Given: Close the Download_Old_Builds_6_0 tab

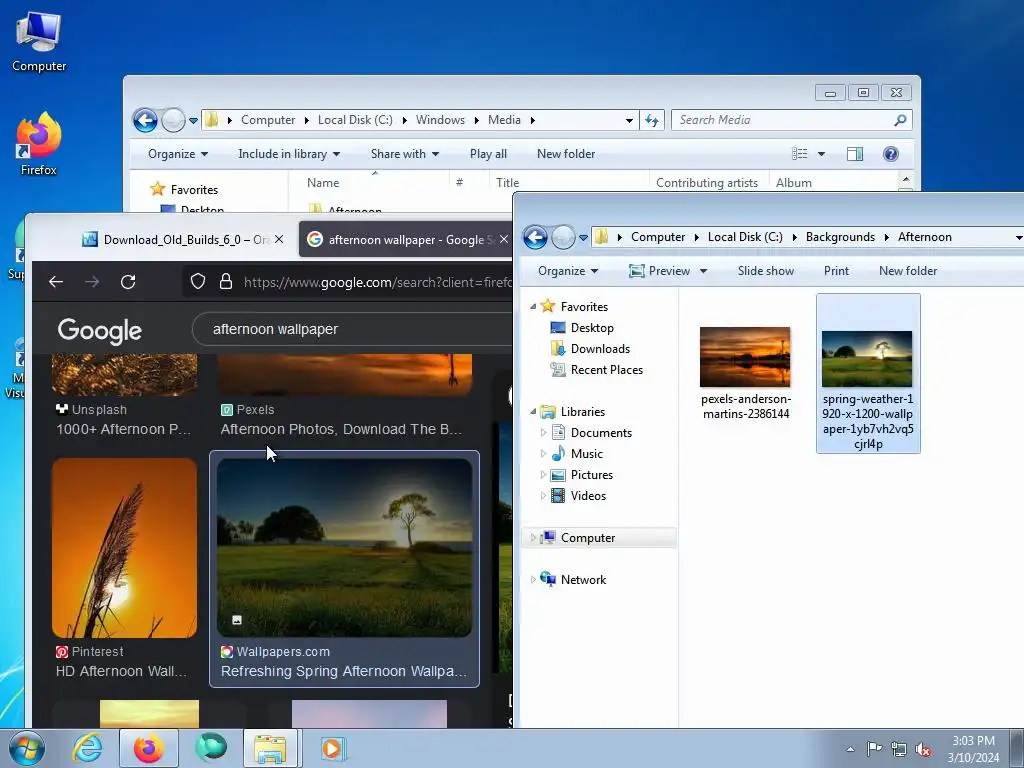Looking at the screenshot, I should [x=279, y=240].
